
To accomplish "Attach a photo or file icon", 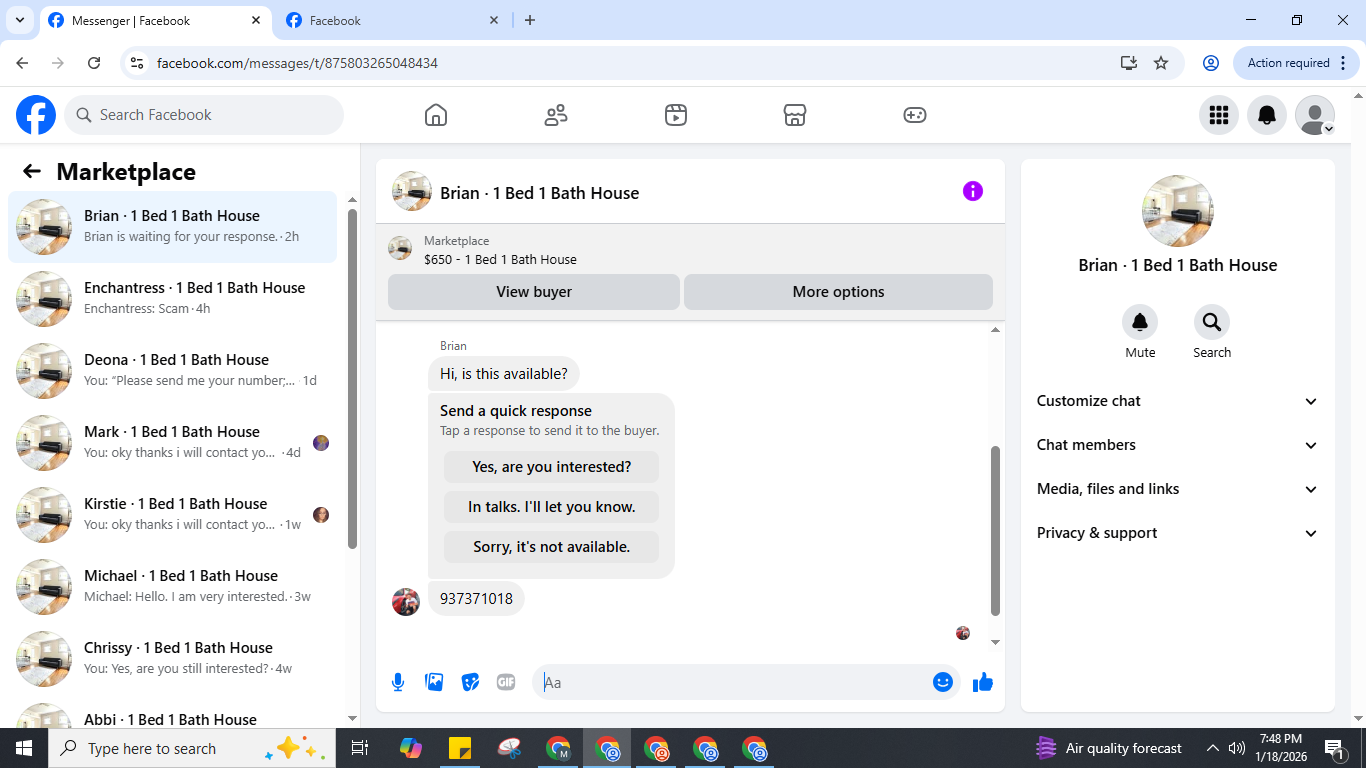I will (434, 682).
